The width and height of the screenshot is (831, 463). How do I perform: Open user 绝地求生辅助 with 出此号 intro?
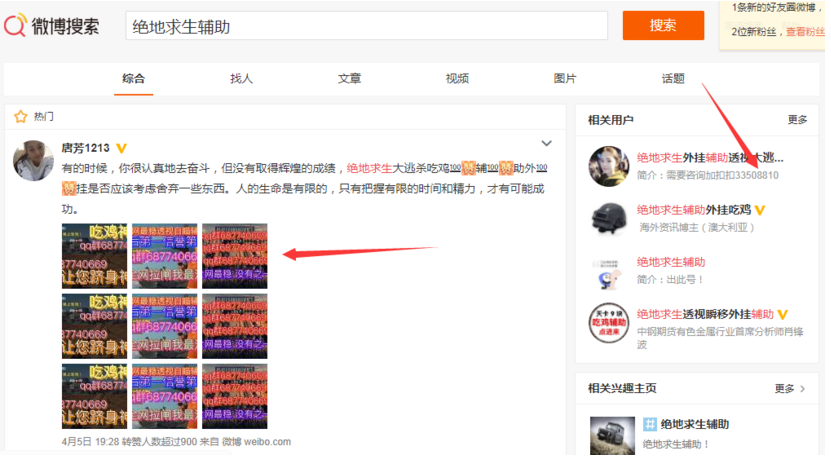tap(671, 262)
